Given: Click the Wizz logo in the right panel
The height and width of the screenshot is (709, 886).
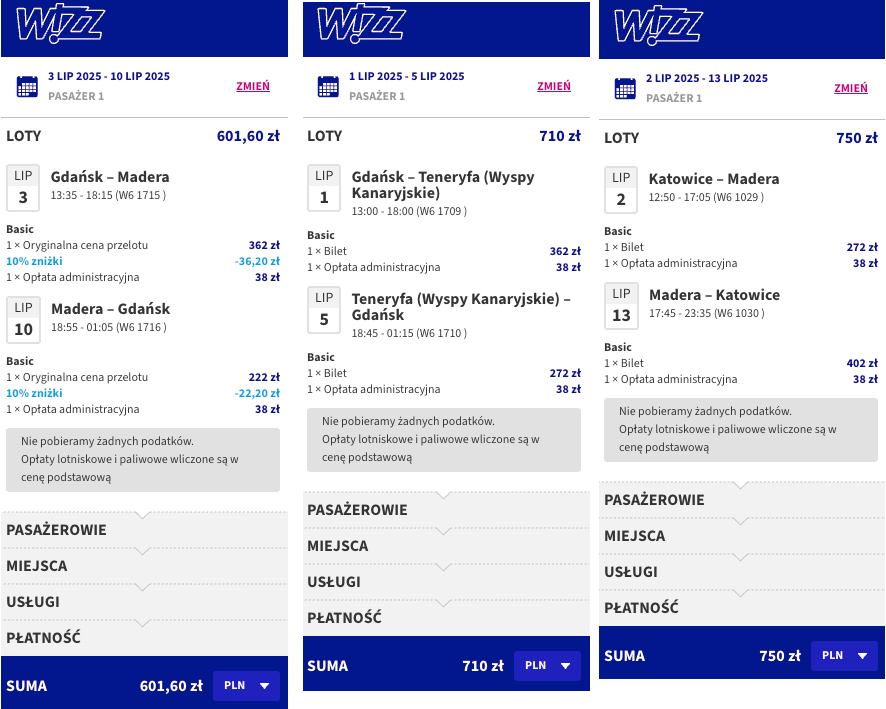Looking at the screenshot, I should click(x=658, y=26).
